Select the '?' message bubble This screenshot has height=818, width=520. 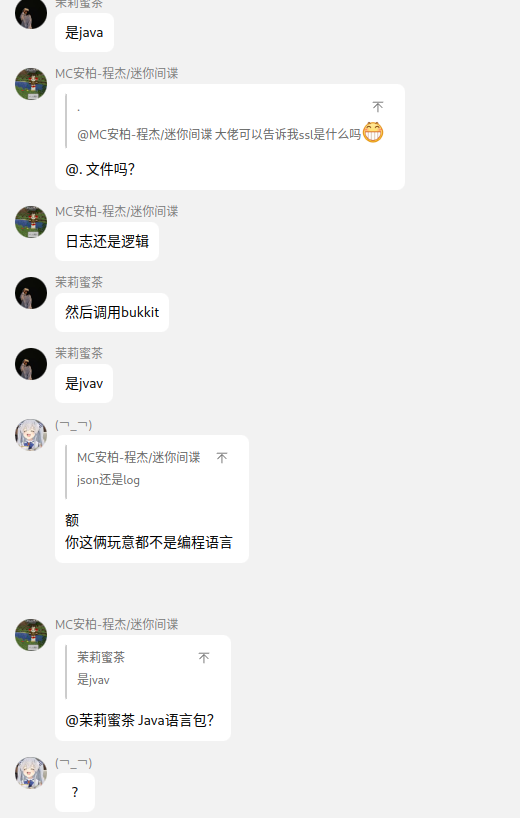pos(75,792)
